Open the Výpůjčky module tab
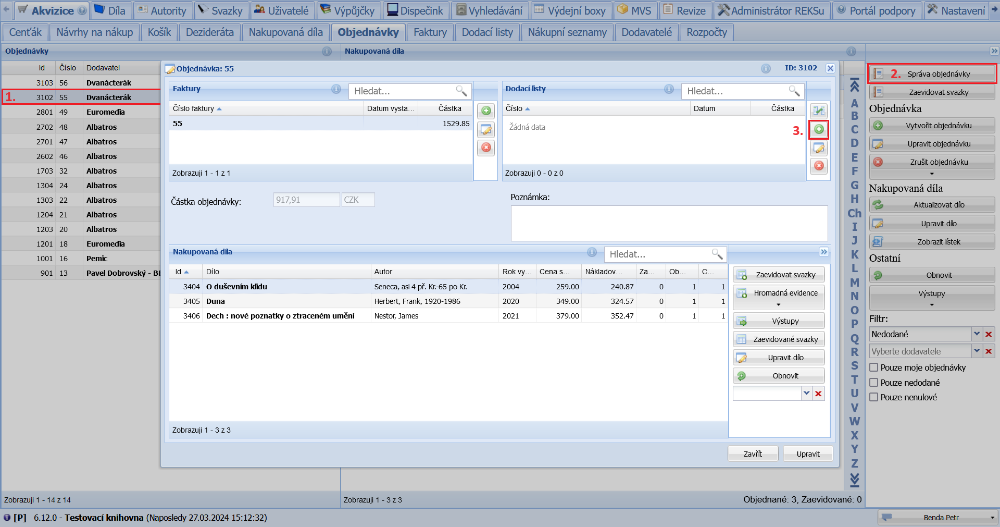This screenshot has width=1000, height=527. point(349,10)
